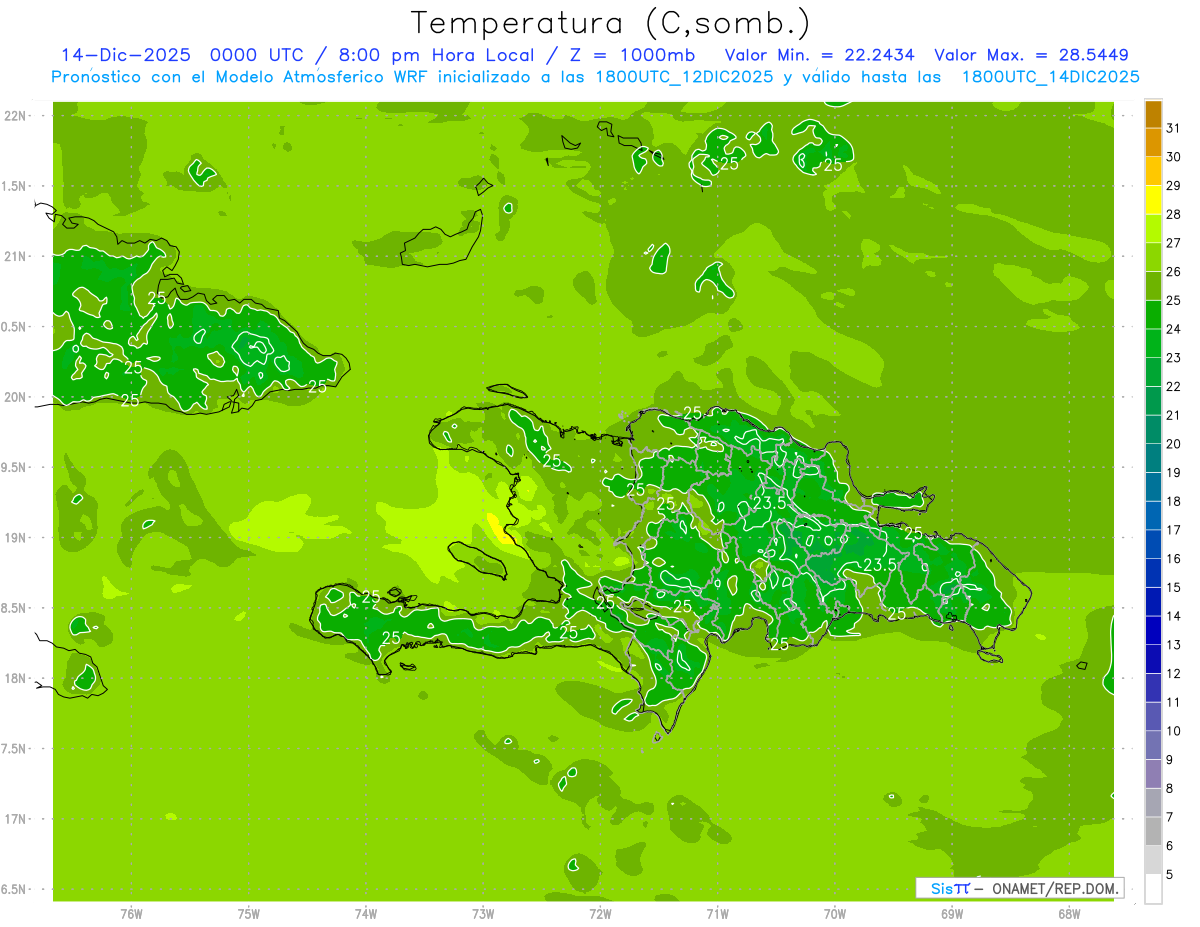Select the '14-Dic-2025' date text
This screenshot has height=927, width=1200.
click(125, 55)
